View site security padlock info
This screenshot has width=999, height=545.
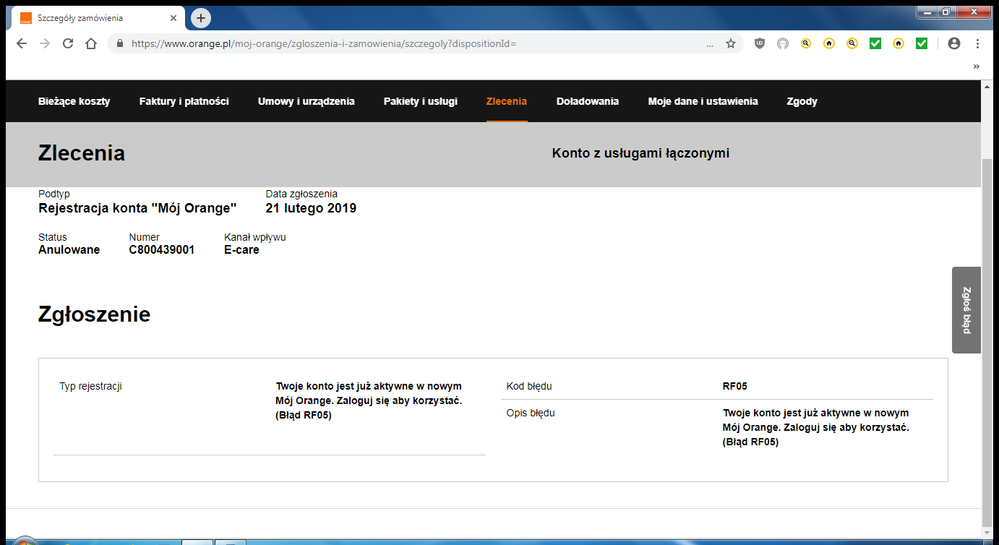pos(119,43)
